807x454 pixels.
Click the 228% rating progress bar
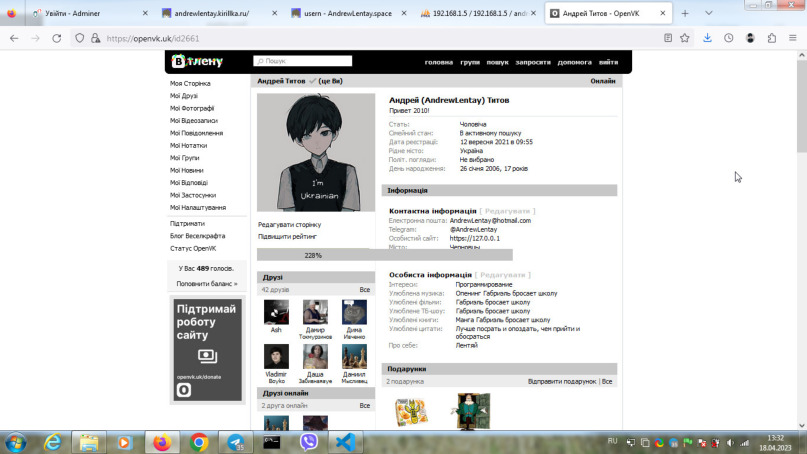point(384,255)
